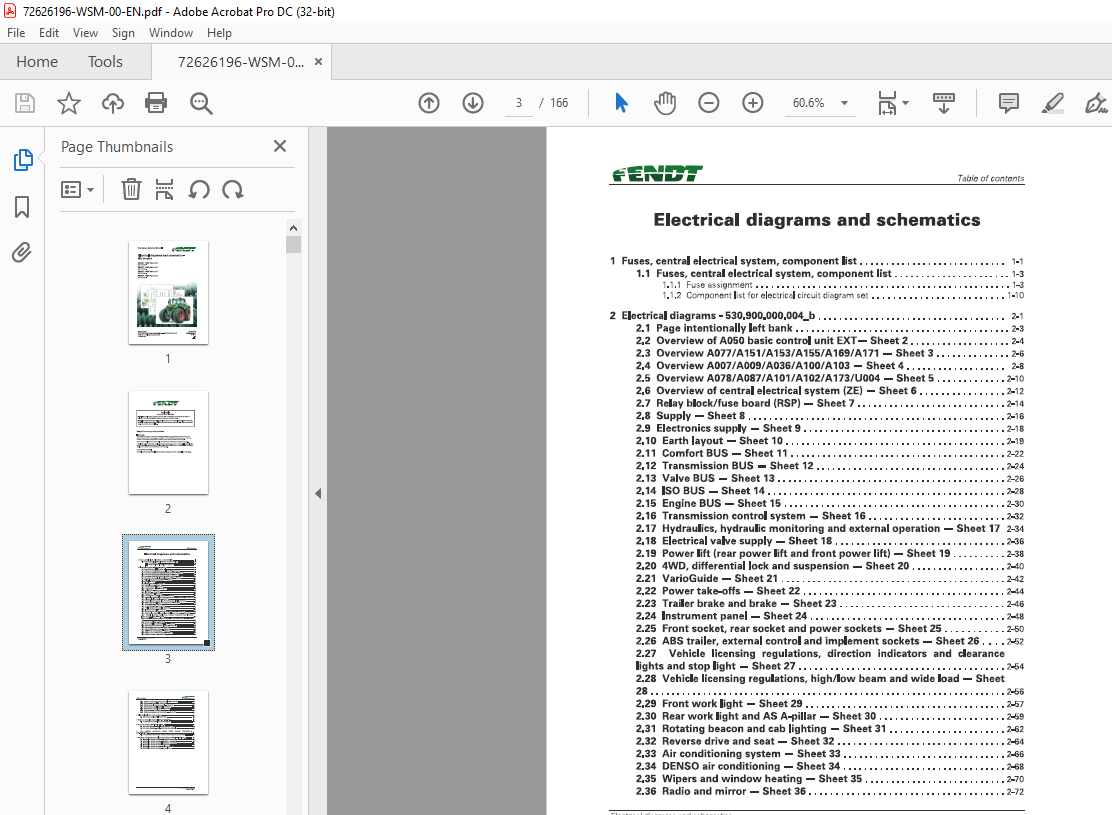The image size is (1112, 815).
Task: Zoom in with the plus icon
Action: [x=752, y=103]
